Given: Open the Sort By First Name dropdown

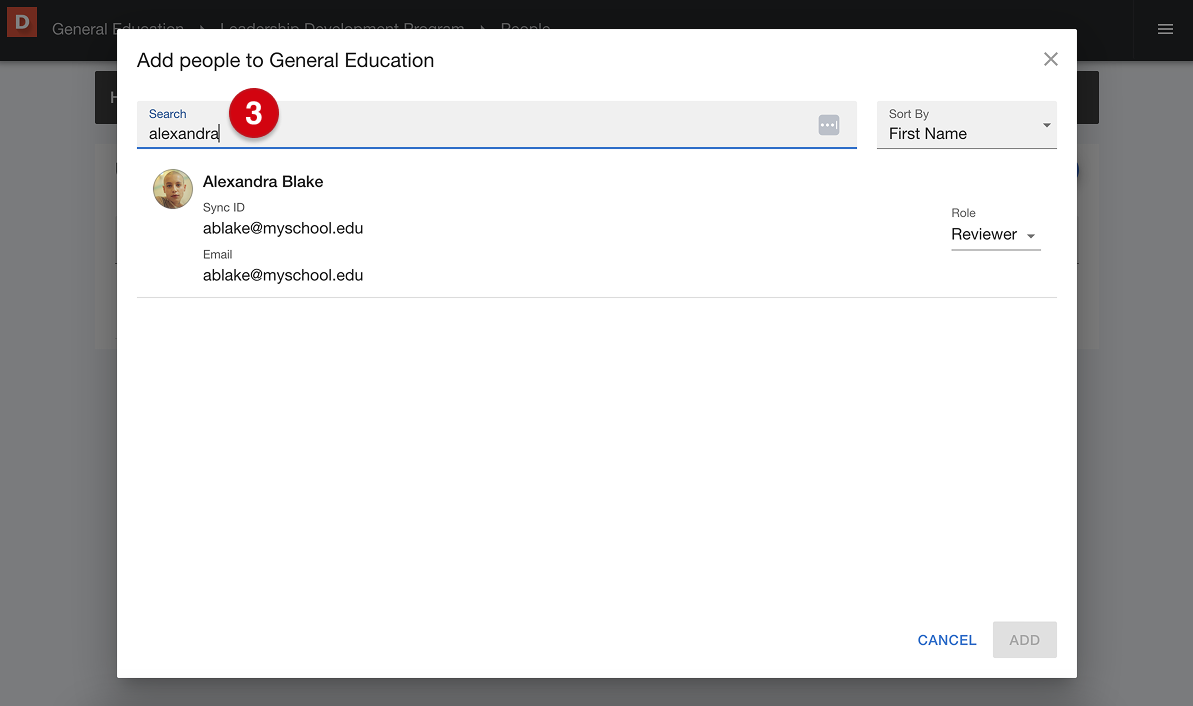Looking at the screenshot, I should pyautogui.click(x=966, y=125).
